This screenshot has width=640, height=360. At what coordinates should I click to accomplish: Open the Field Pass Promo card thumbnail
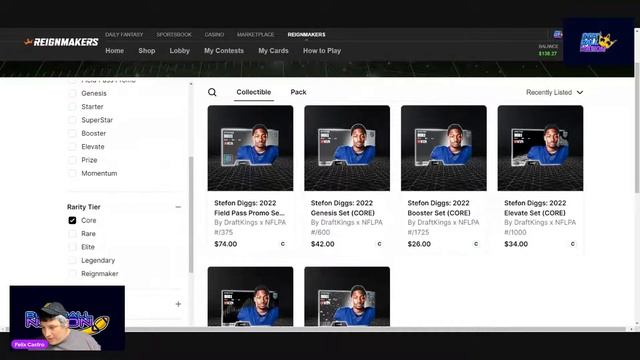250,148
